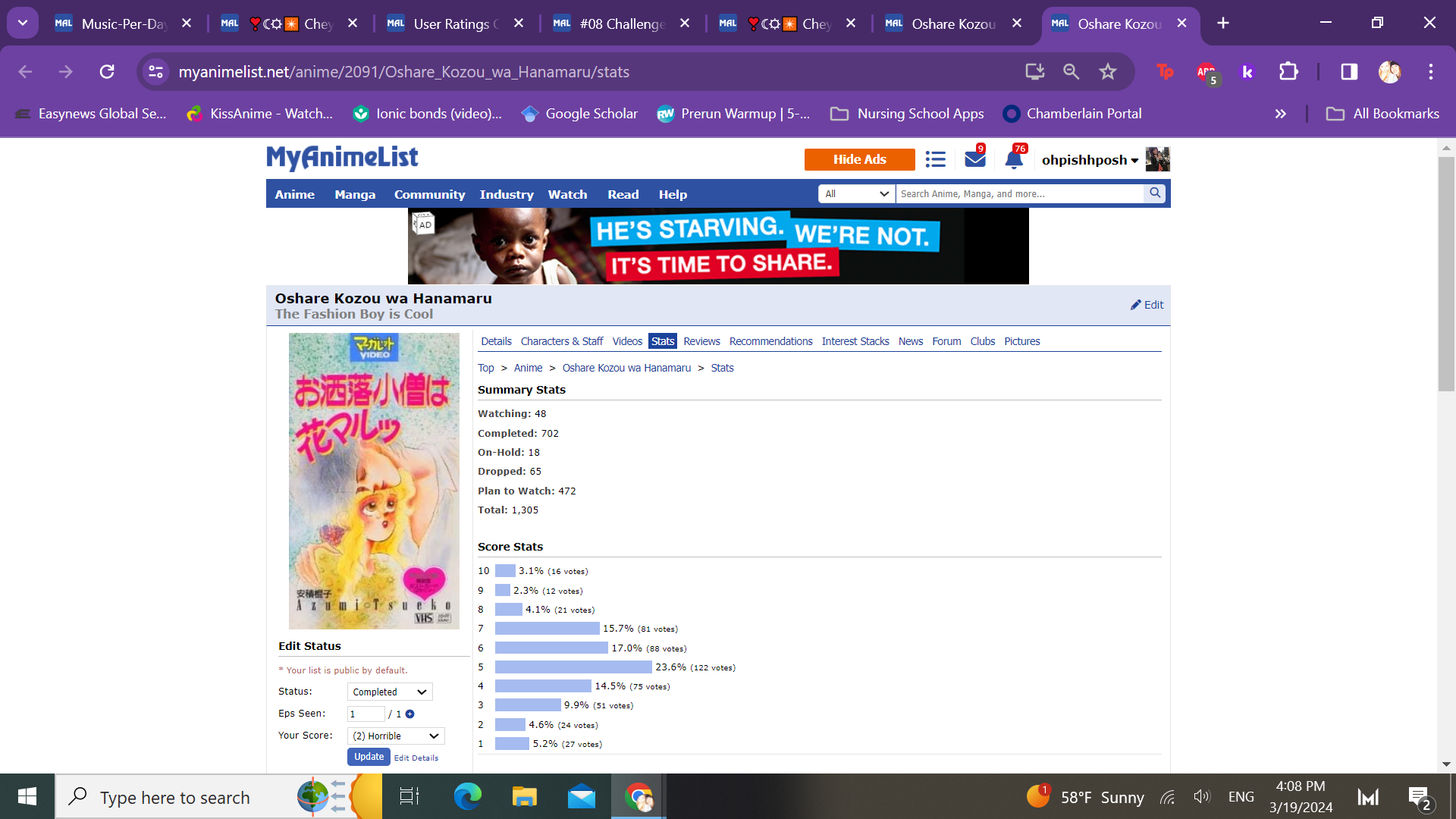Toggle the browser side panel

coord(1348,72)
